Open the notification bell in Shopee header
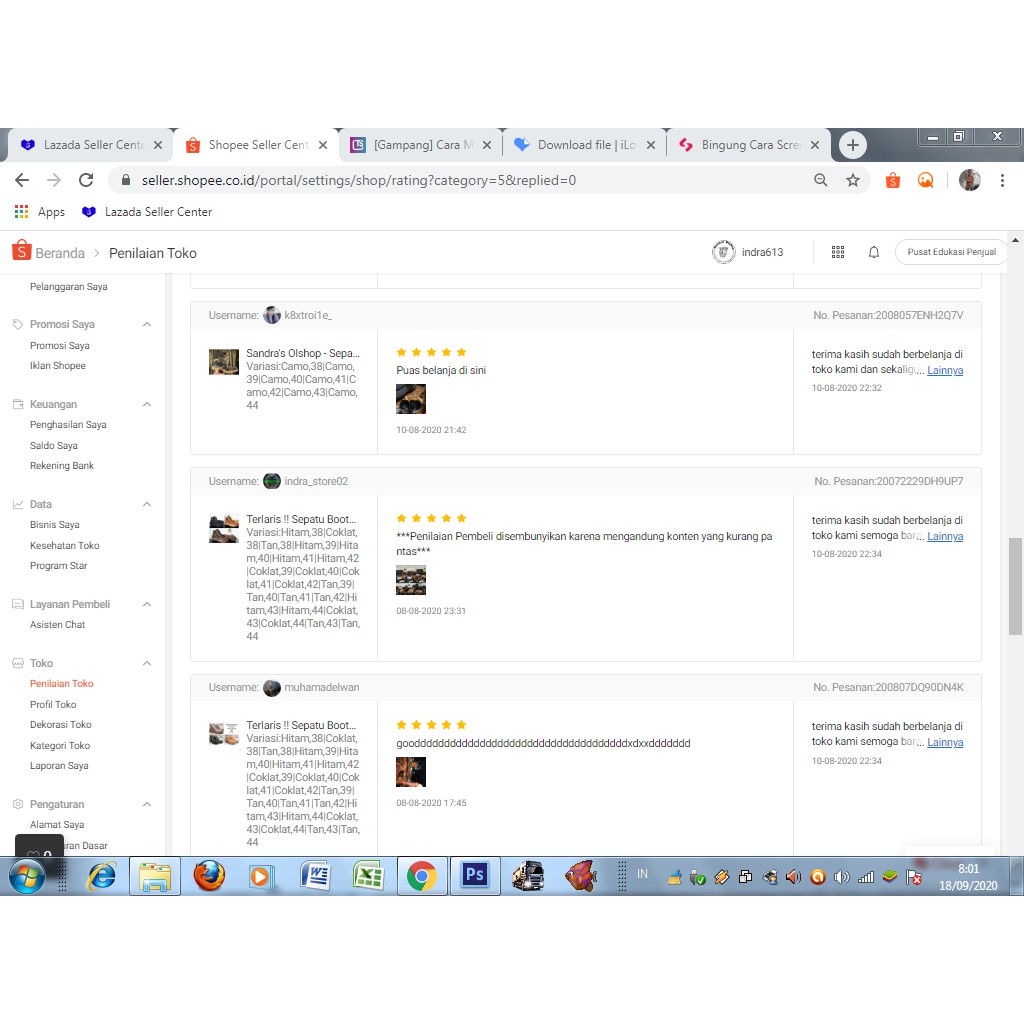 point(873,252)
